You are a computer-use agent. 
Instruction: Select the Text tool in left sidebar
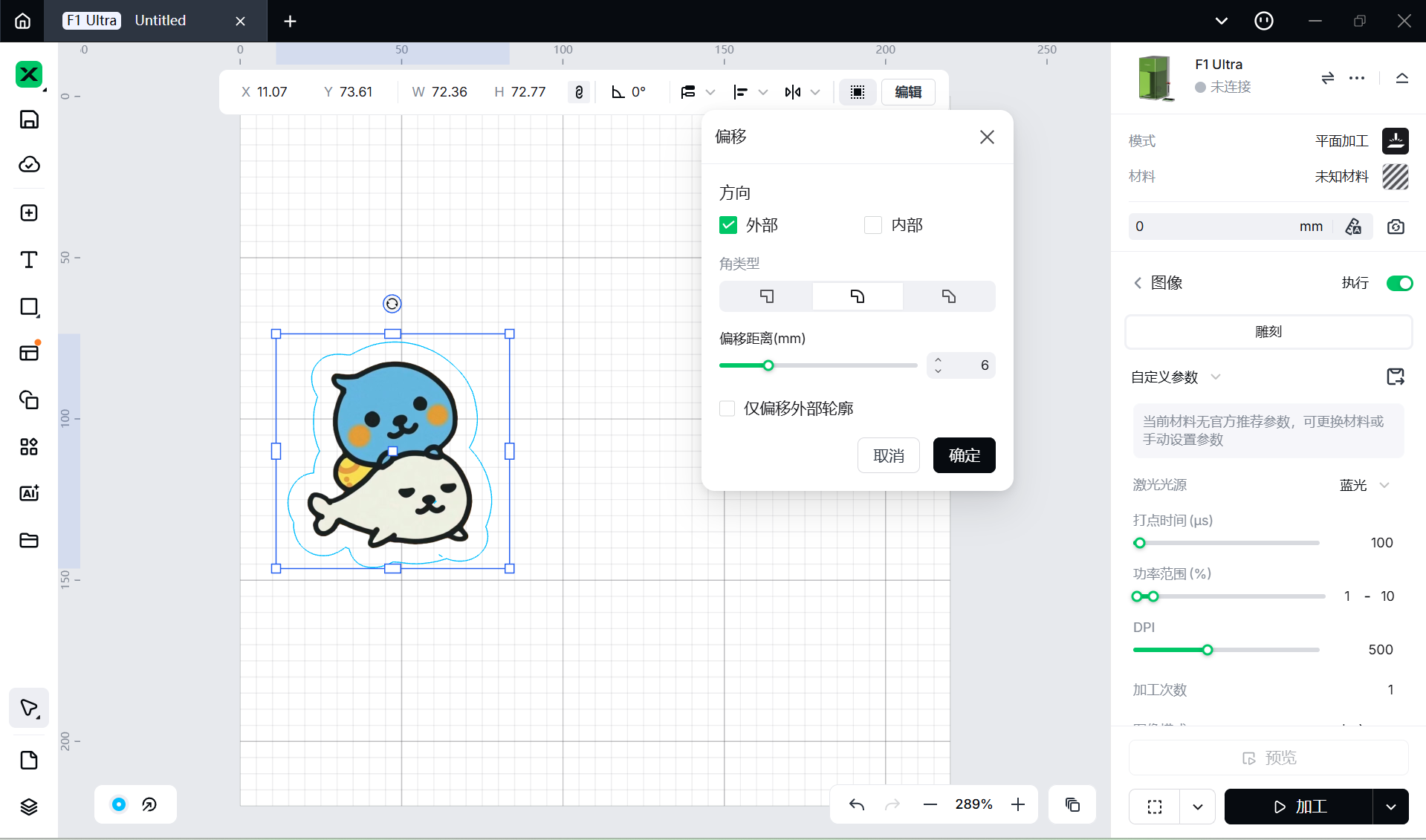pyautogui.click(x=29, y=260)
